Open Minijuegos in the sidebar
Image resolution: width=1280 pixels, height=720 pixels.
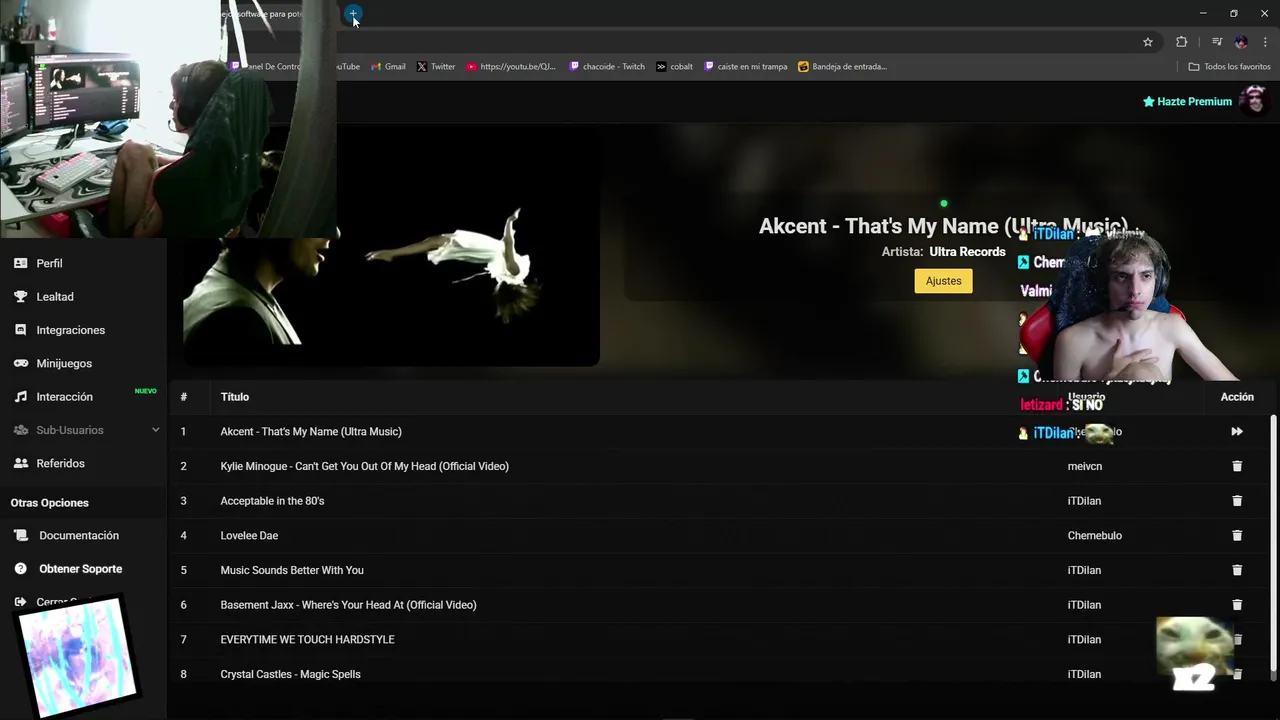(64, 364)
